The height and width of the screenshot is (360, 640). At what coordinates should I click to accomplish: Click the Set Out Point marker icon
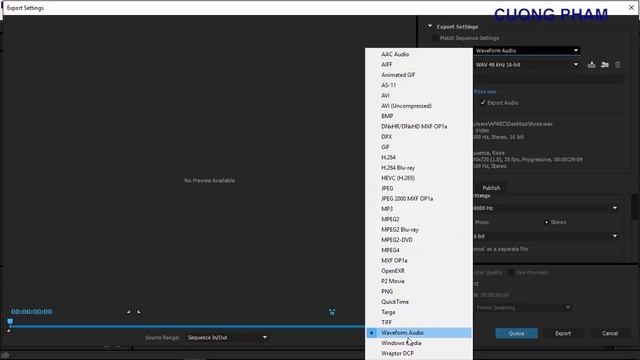tap(139, 312)
